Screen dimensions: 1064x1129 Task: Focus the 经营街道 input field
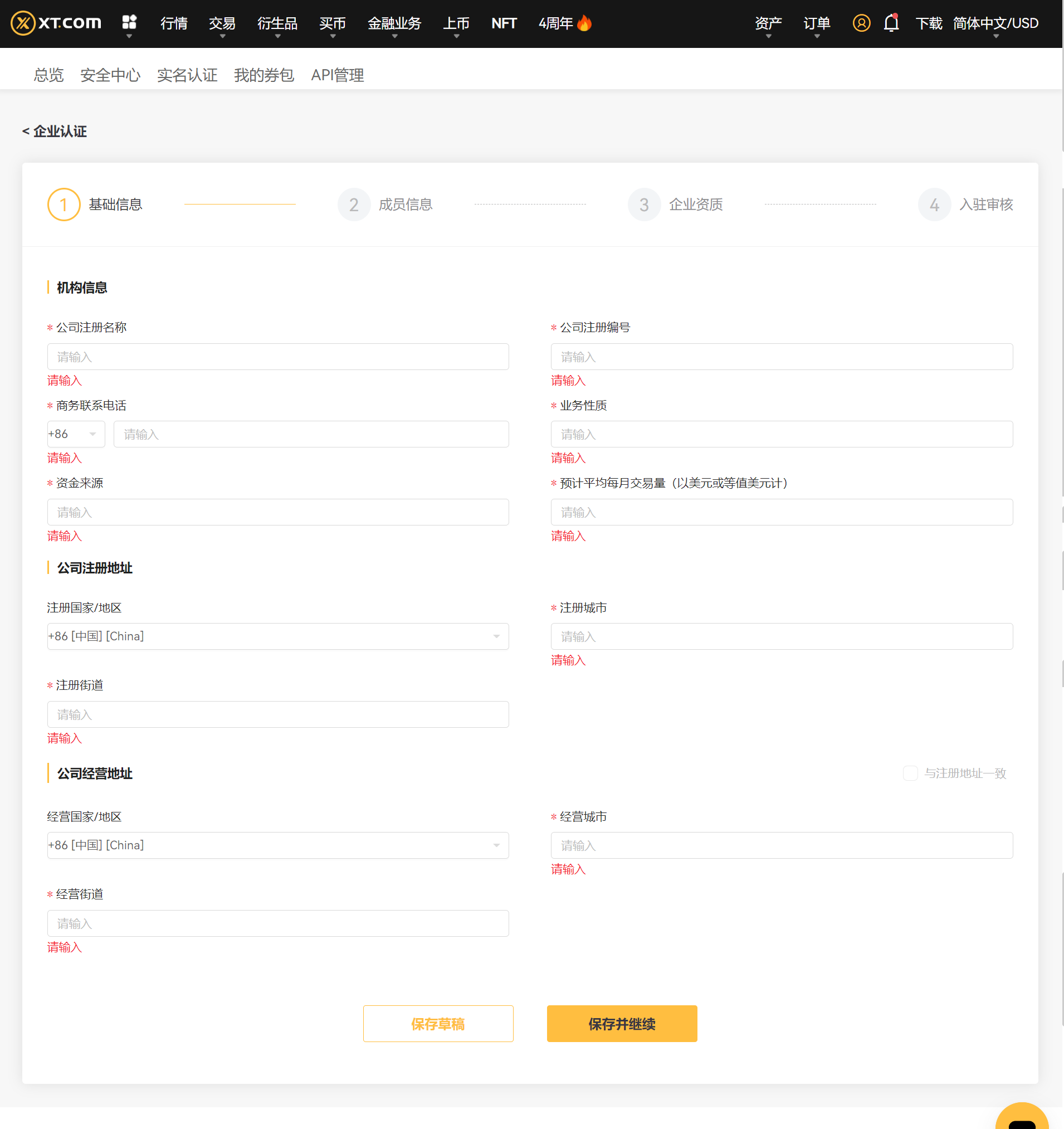[x=277, y=923]
